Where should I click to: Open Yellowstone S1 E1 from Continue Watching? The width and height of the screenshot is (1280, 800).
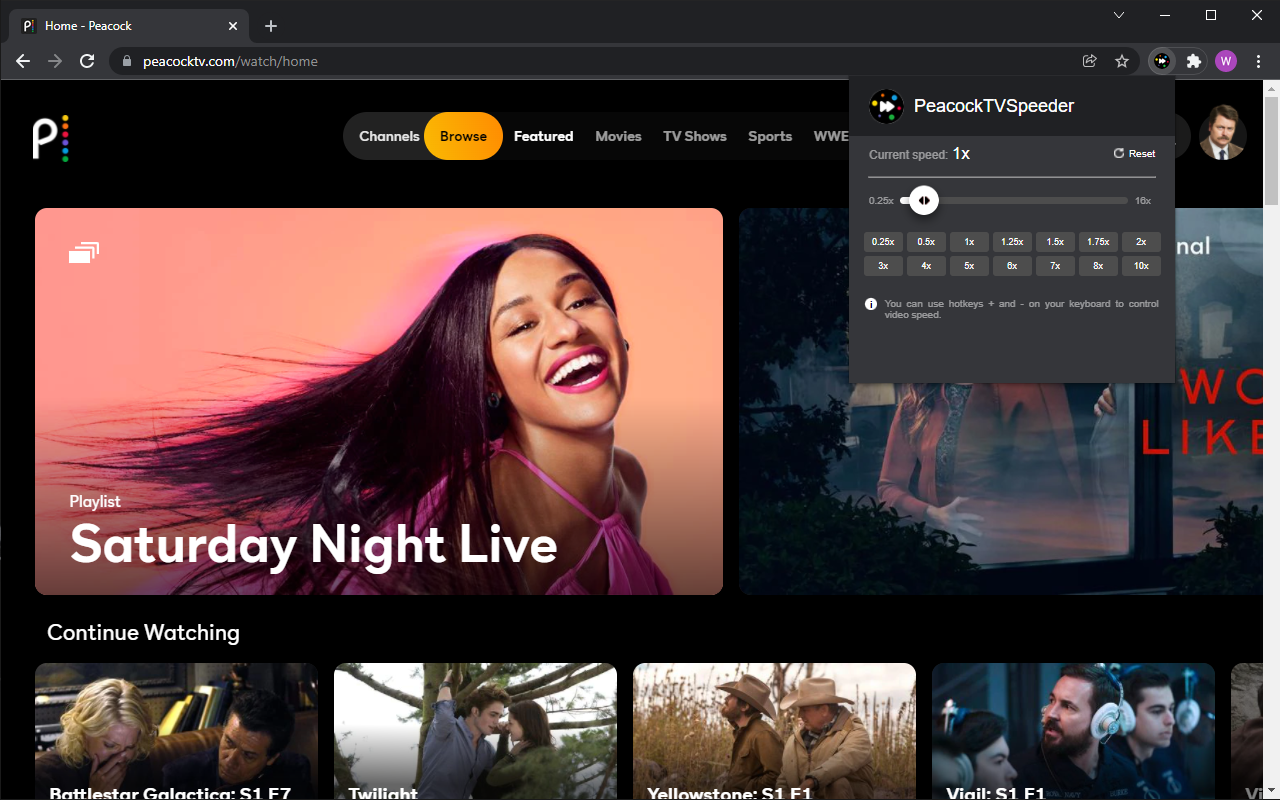point(774,731)
